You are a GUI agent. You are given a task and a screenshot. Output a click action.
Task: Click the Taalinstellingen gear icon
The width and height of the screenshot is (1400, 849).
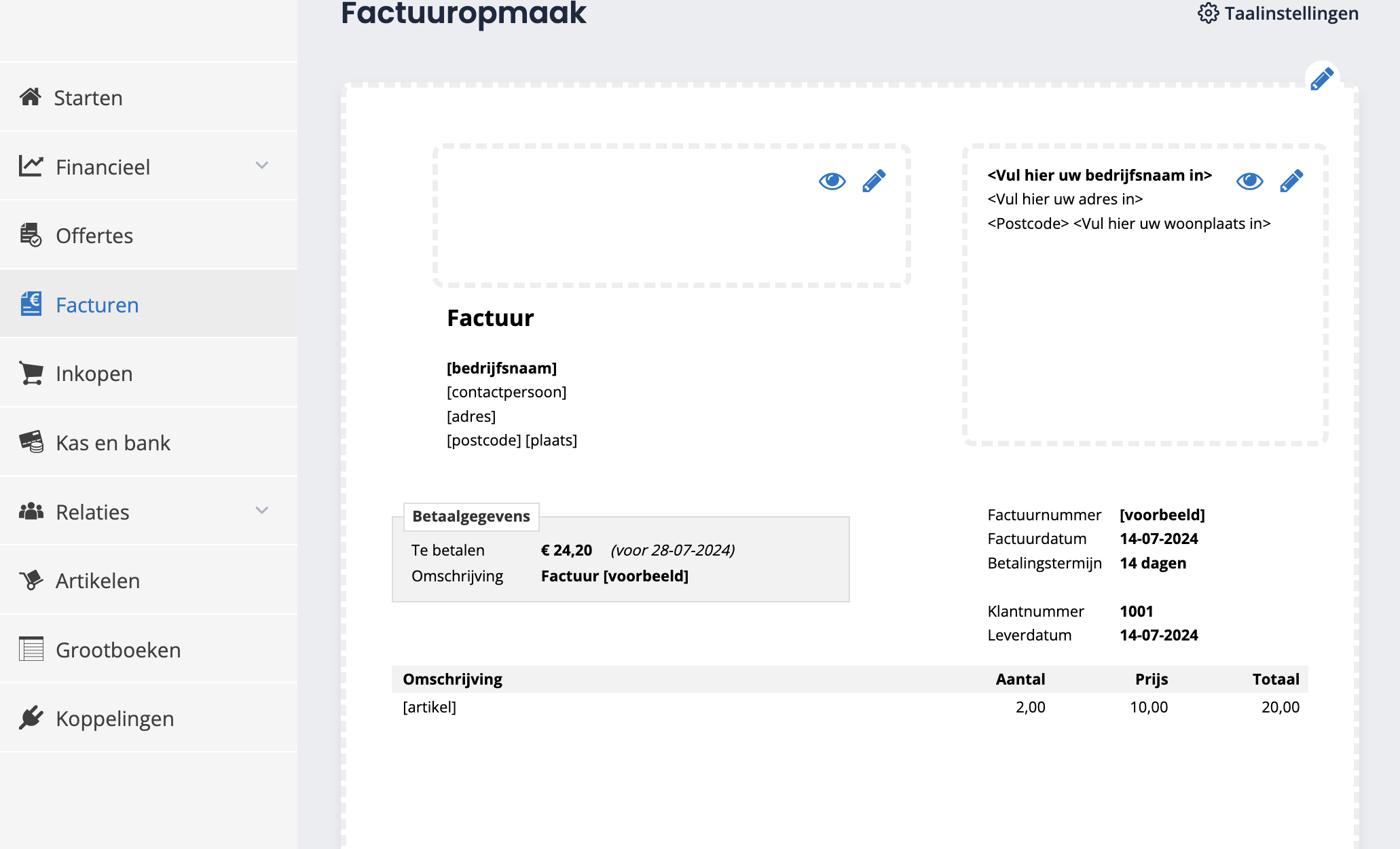(1208, 13)
